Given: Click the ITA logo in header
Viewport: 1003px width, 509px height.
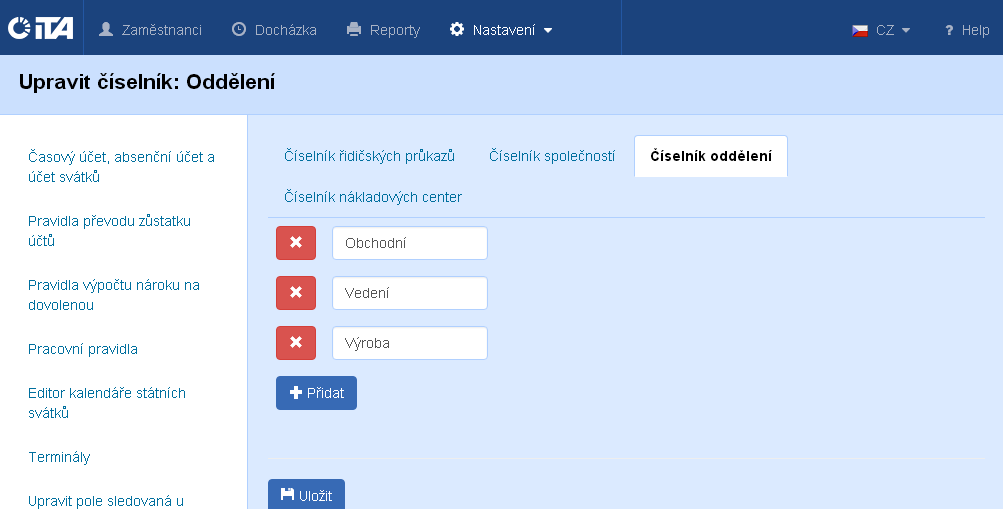Looking at the screenshot, I should click(40, 29).
